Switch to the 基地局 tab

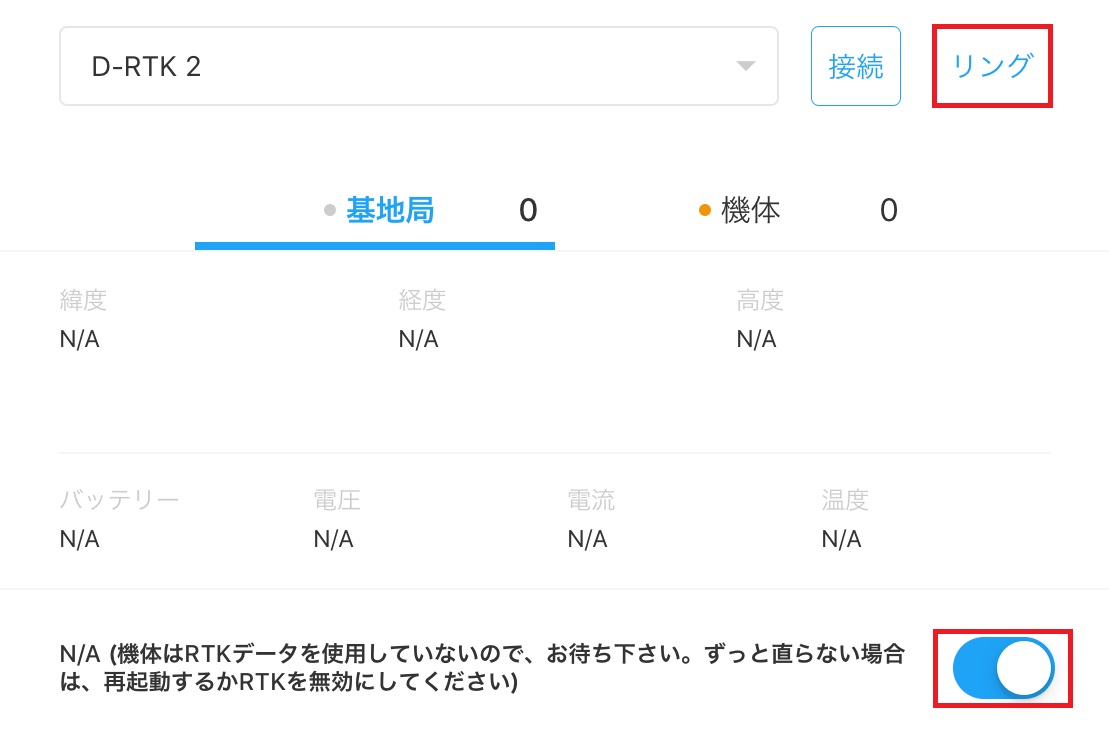tap(375, 211)
